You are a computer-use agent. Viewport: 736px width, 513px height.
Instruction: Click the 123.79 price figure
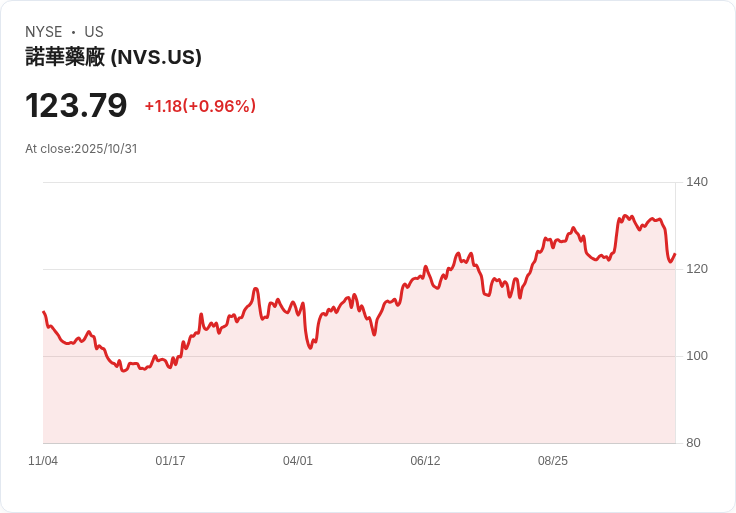(76, 105)
